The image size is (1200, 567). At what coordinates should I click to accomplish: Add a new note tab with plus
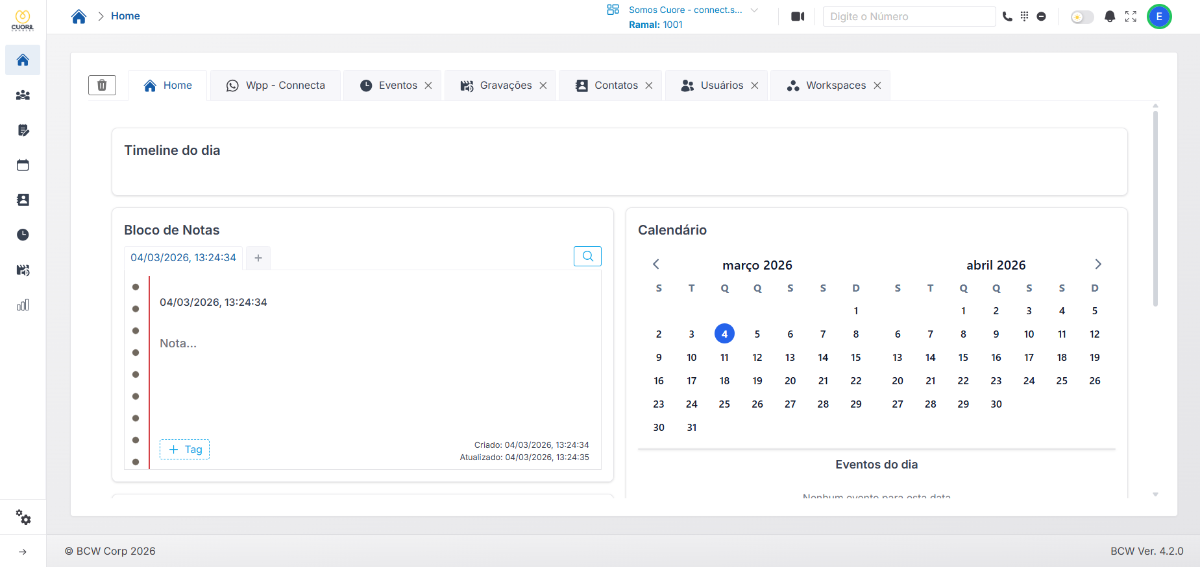[x=258, y=258]
